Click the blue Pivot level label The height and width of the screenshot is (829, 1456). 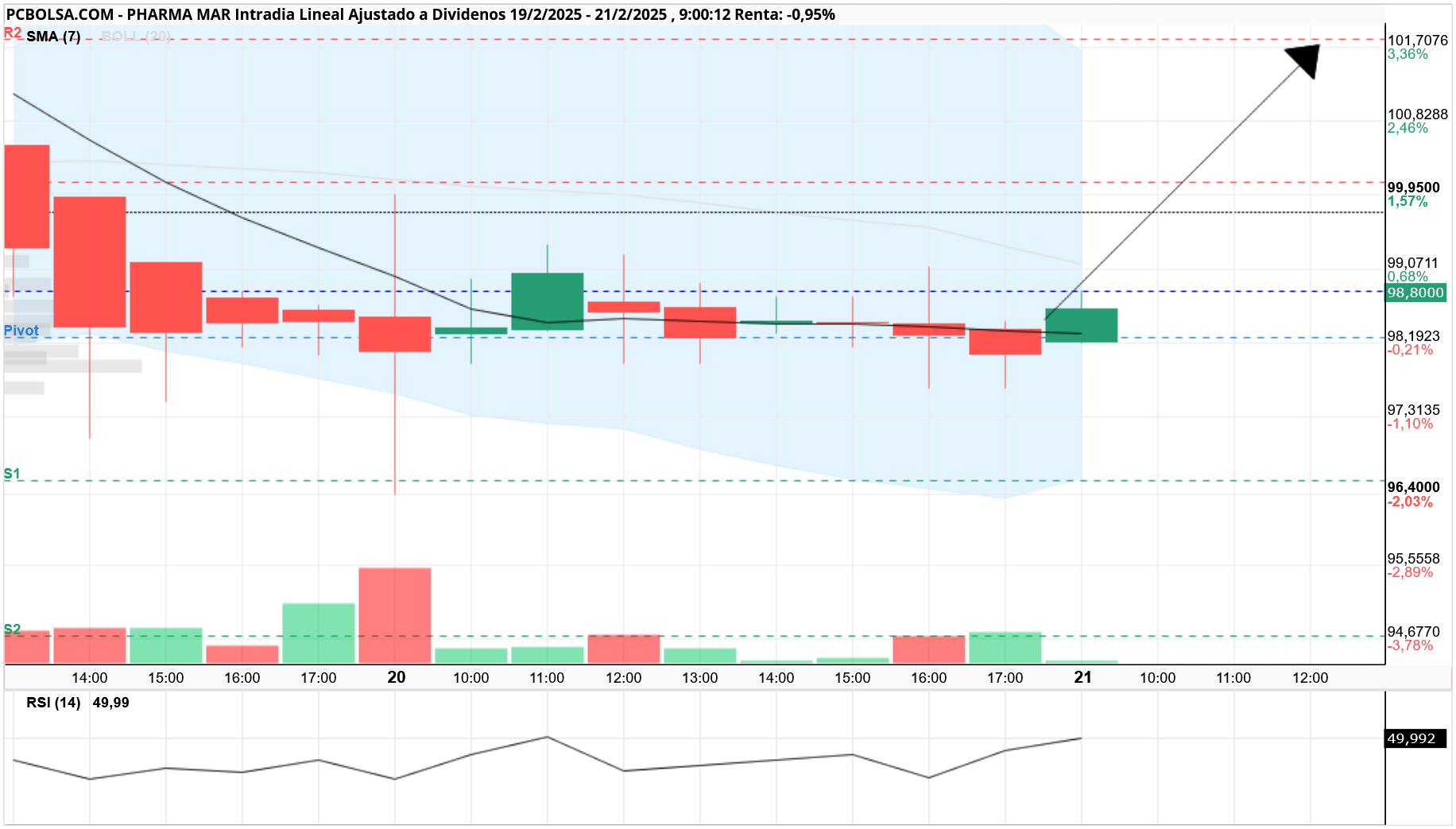click(21, 331)
